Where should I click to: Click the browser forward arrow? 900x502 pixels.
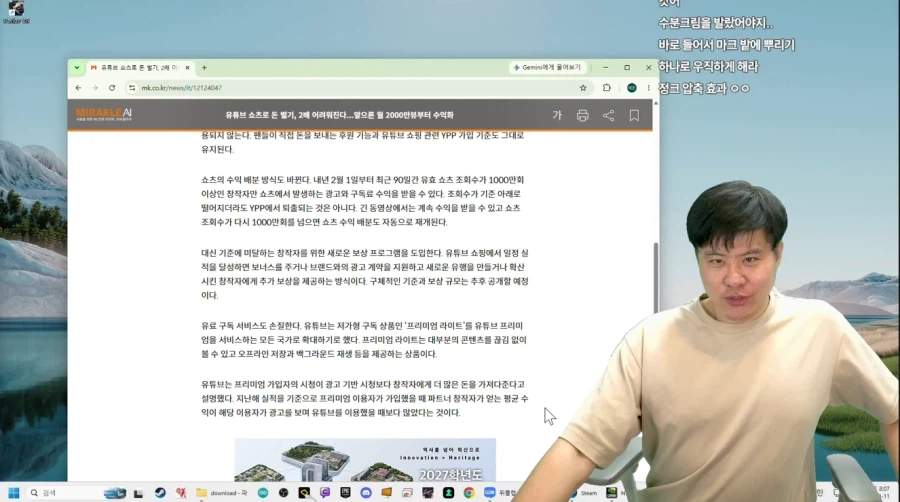[x=95, y=88]
